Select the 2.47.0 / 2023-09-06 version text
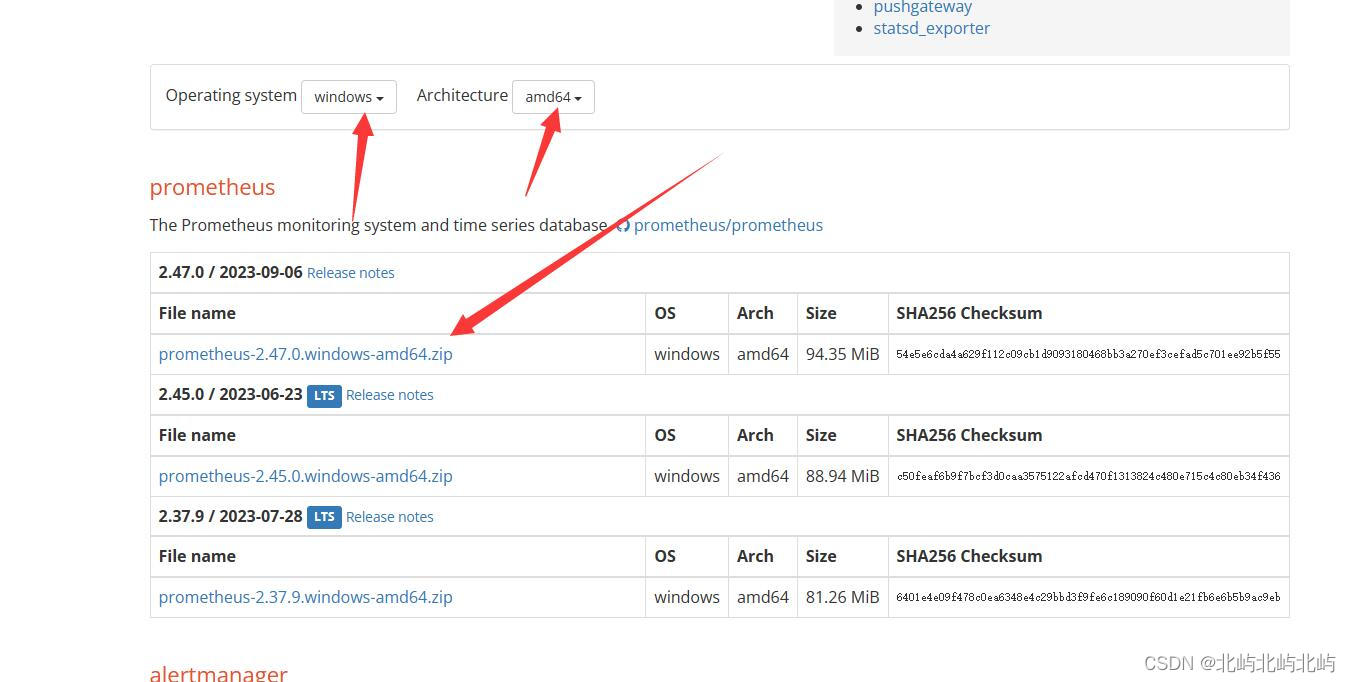Screen dimensions: 1351x682 coord(230,272)
